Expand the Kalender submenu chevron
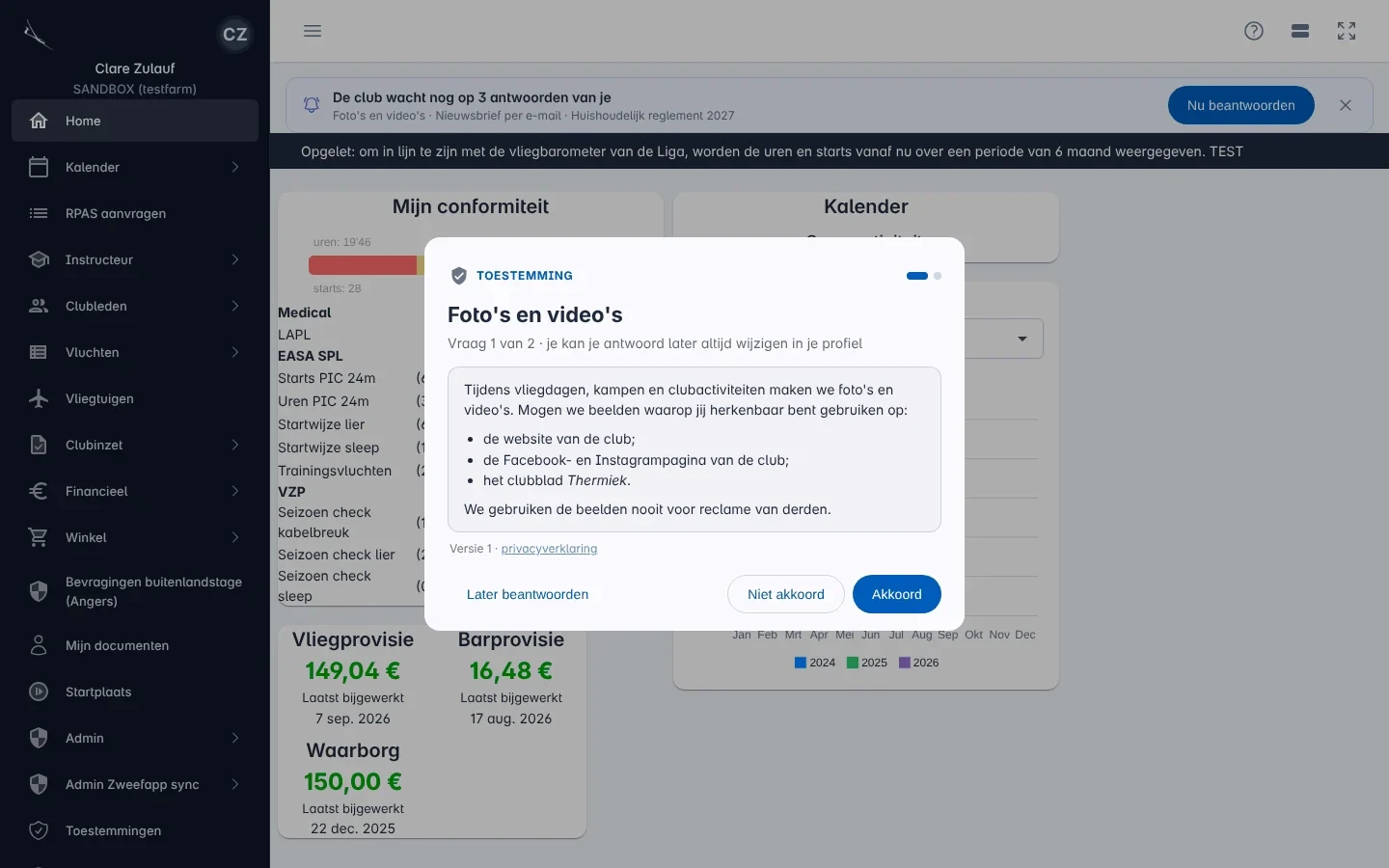The height and width of the screenshot is (868, 1389). coord(235,167)
